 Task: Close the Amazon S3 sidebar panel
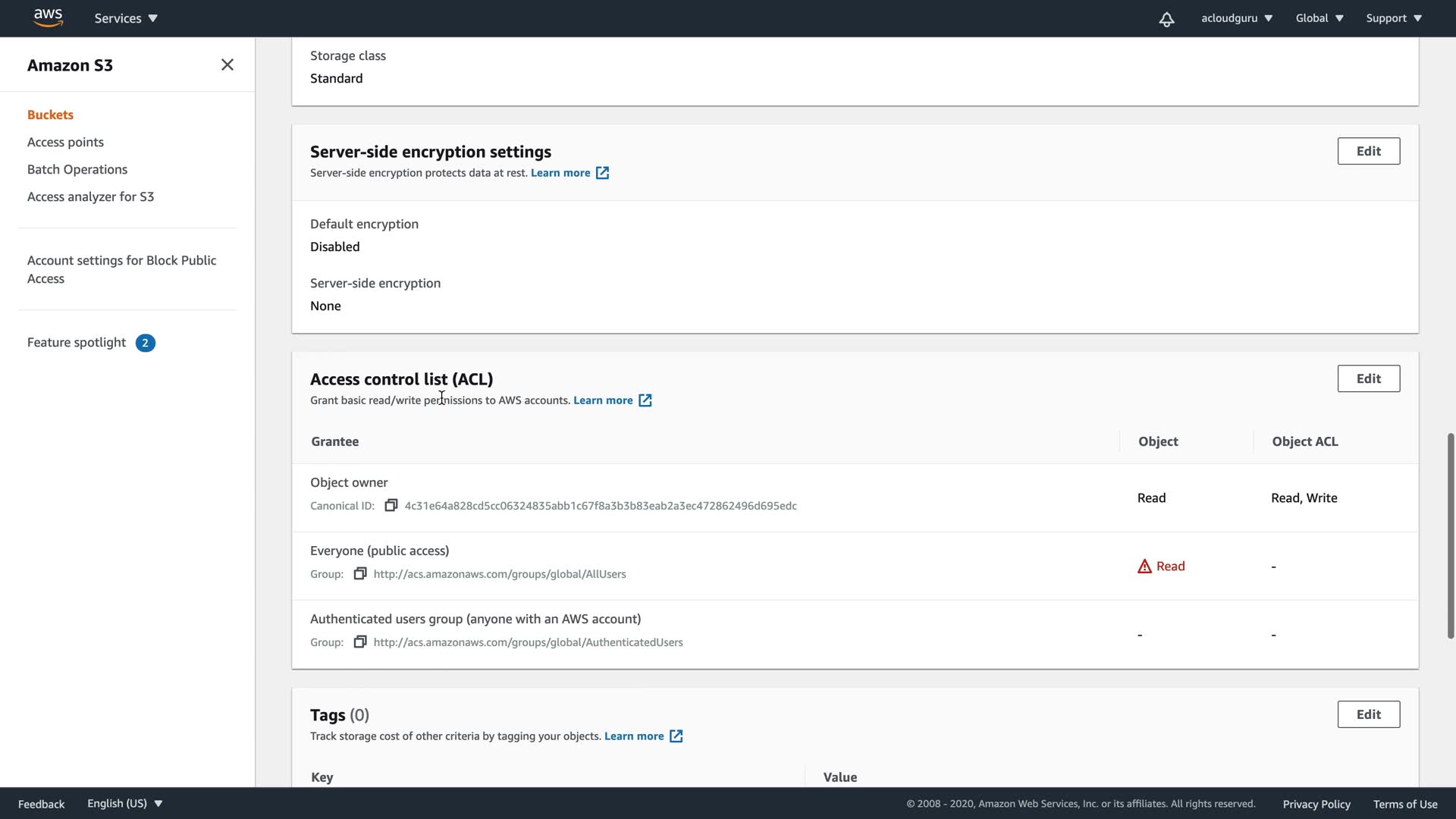pos(227,65)
